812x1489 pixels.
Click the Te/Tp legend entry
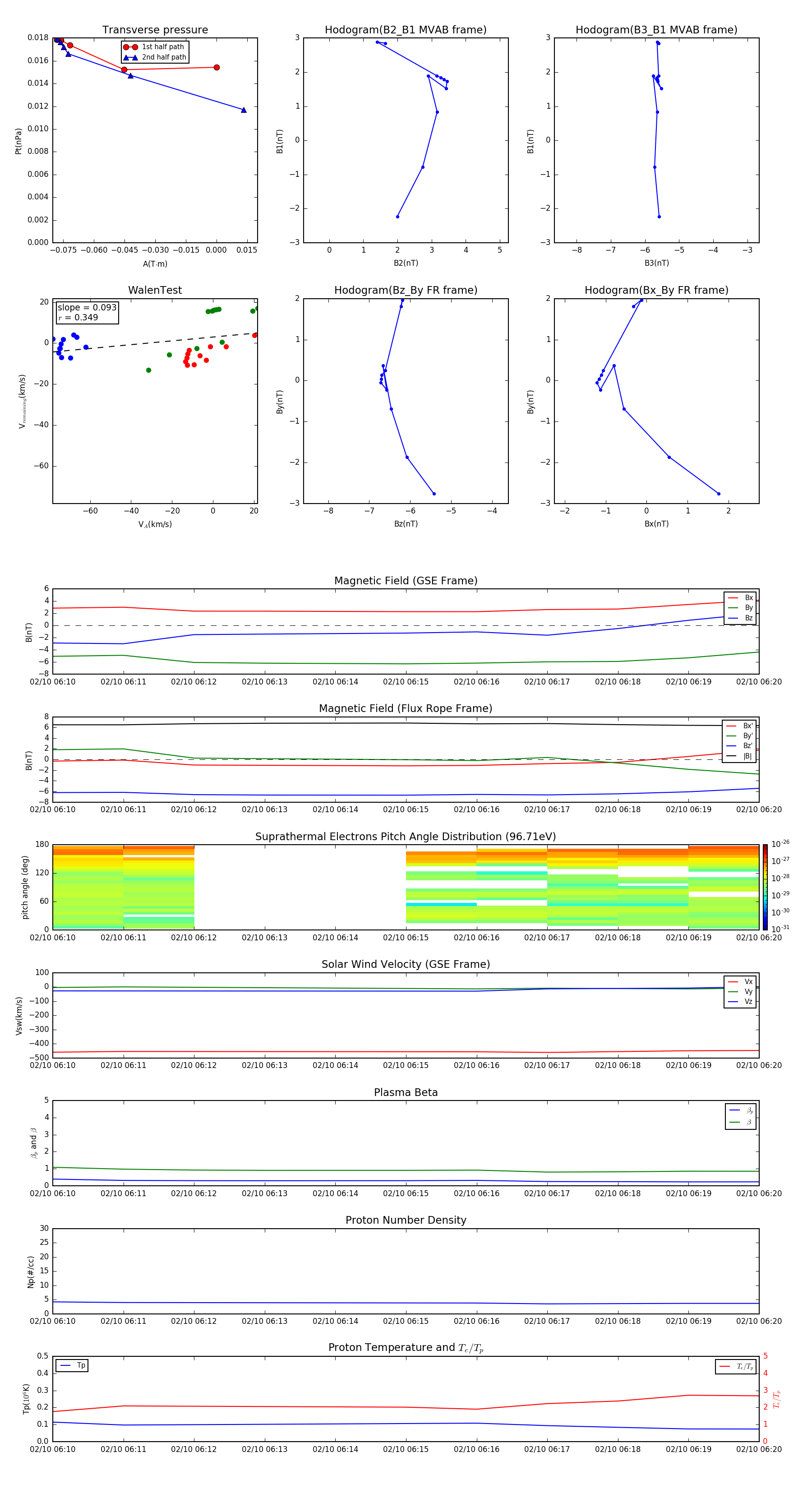[x=736, y=1366]
